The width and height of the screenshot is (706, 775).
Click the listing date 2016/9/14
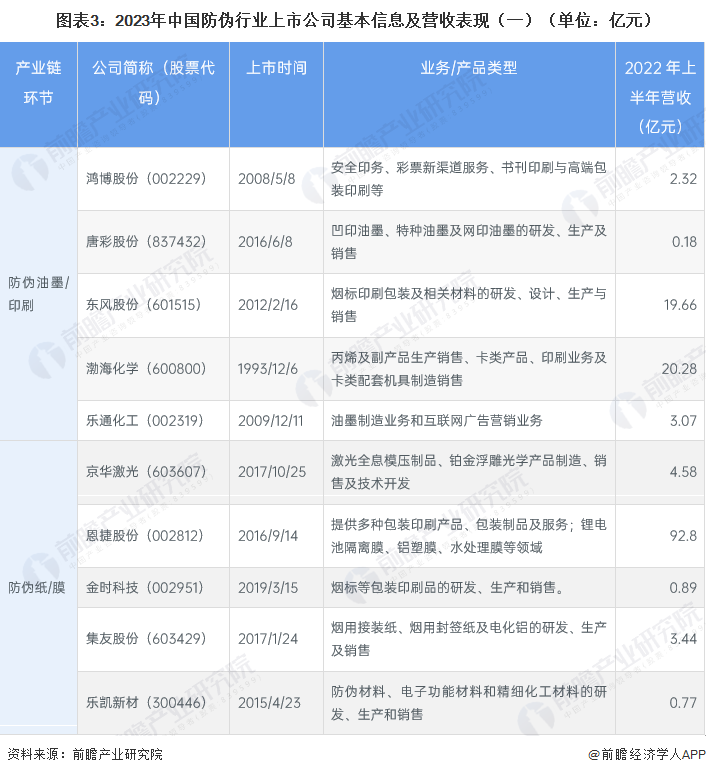268,535
